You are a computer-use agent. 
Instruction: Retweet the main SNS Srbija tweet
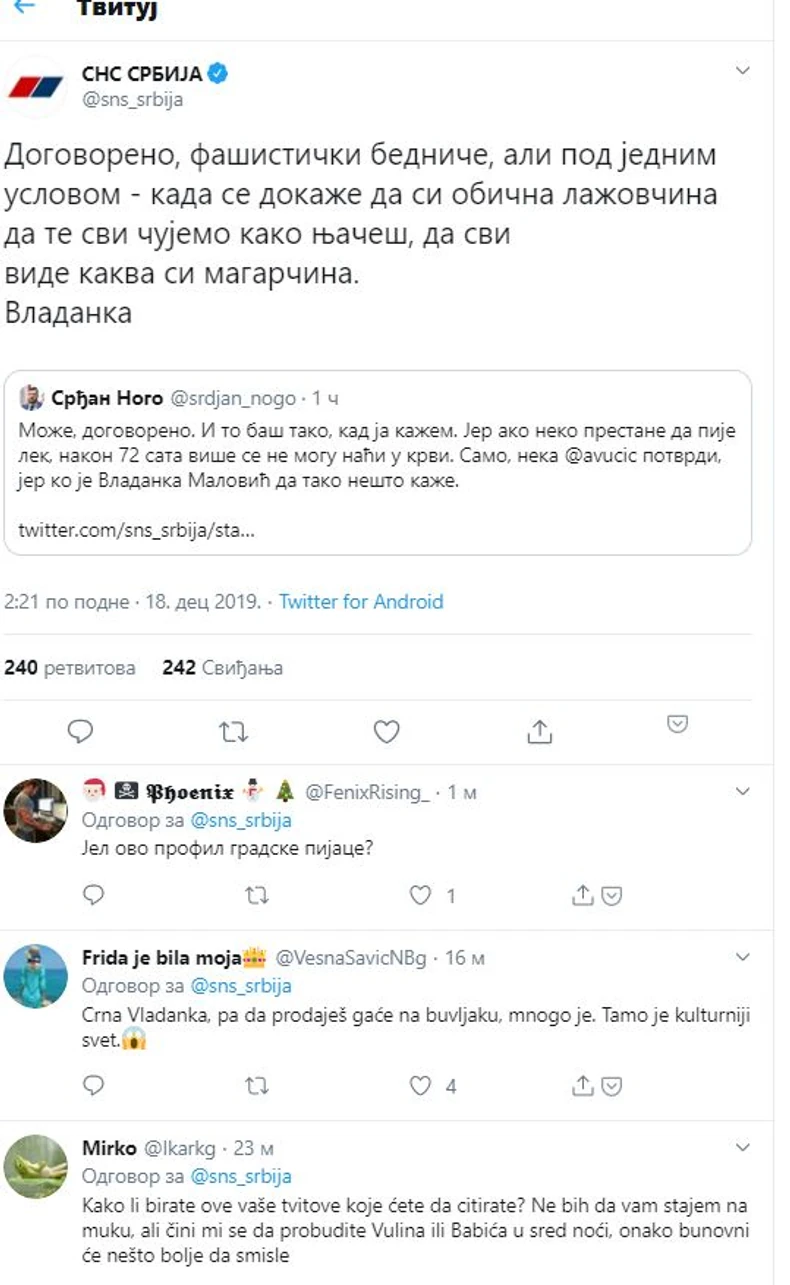[x=233, y=732]
